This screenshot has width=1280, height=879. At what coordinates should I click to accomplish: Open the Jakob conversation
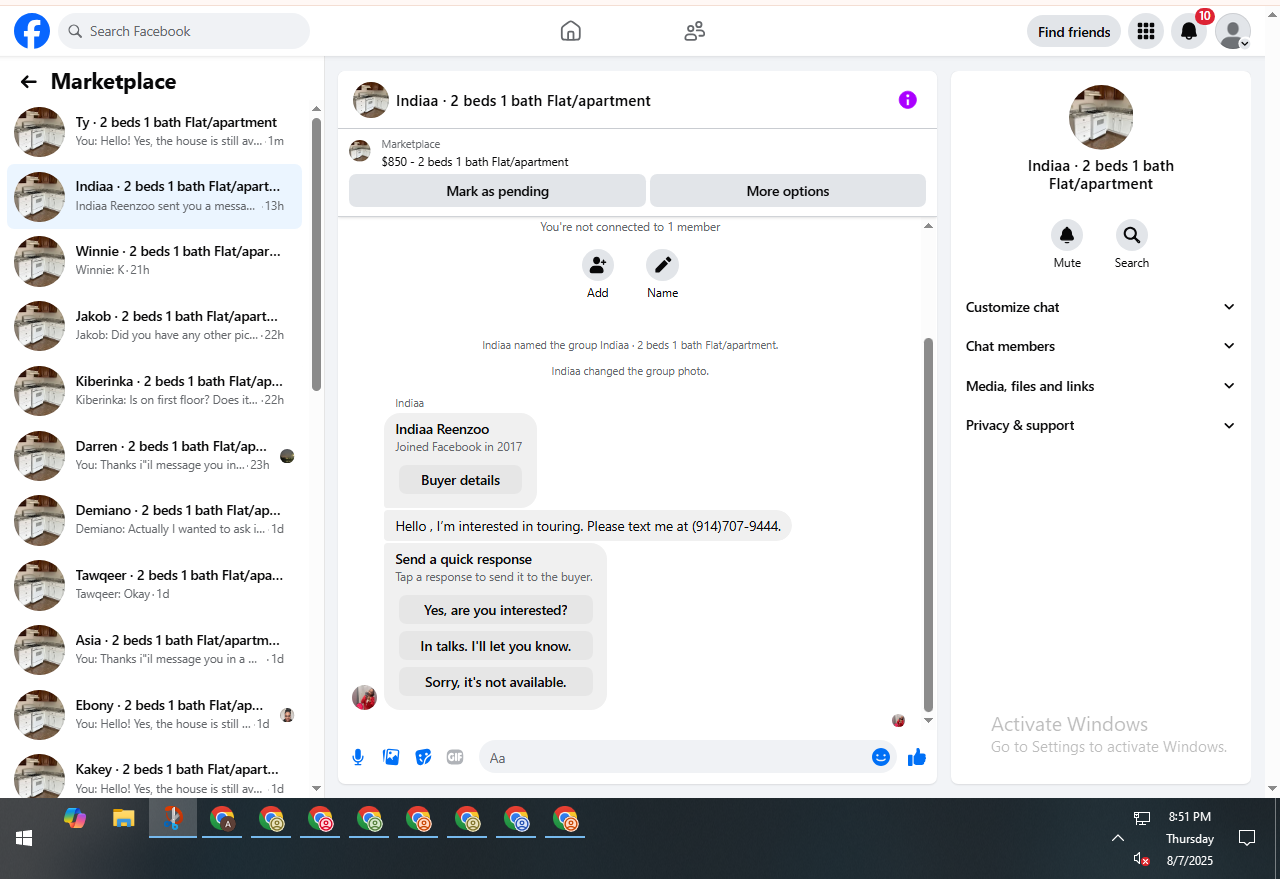[x=155, y=326]
